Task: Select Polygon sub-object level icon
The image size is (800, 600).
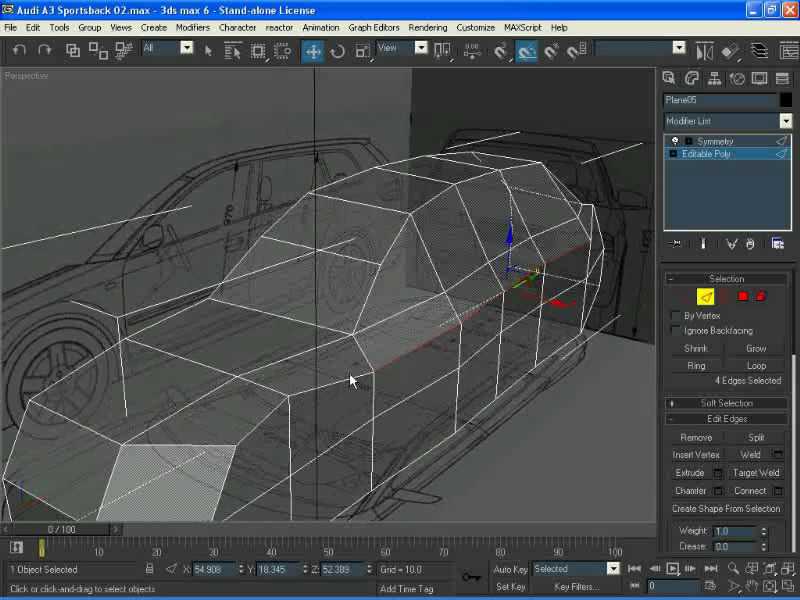Action: [x=742, y=296]
